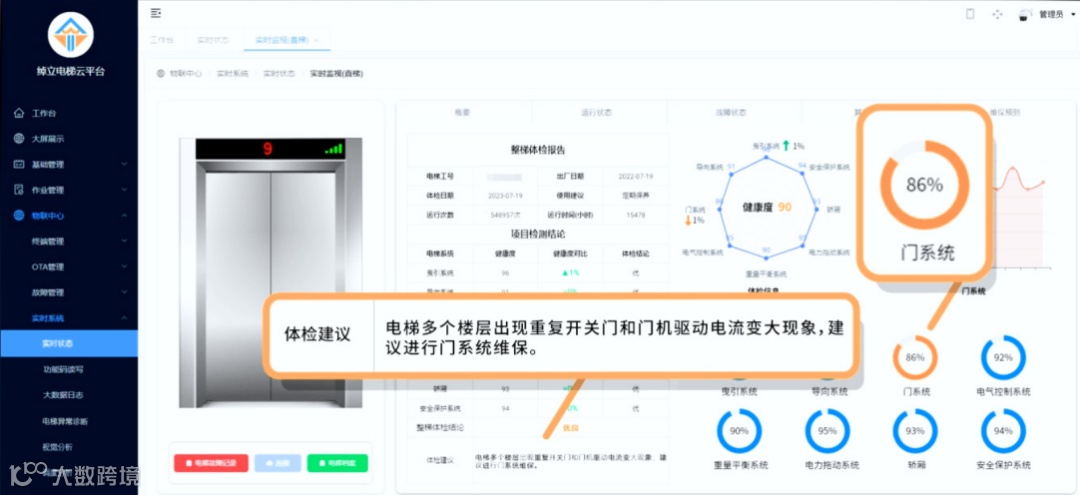Click the 95% 电力拖动系统 gauge
This screenshot has height=495, width=1080.
827,431
